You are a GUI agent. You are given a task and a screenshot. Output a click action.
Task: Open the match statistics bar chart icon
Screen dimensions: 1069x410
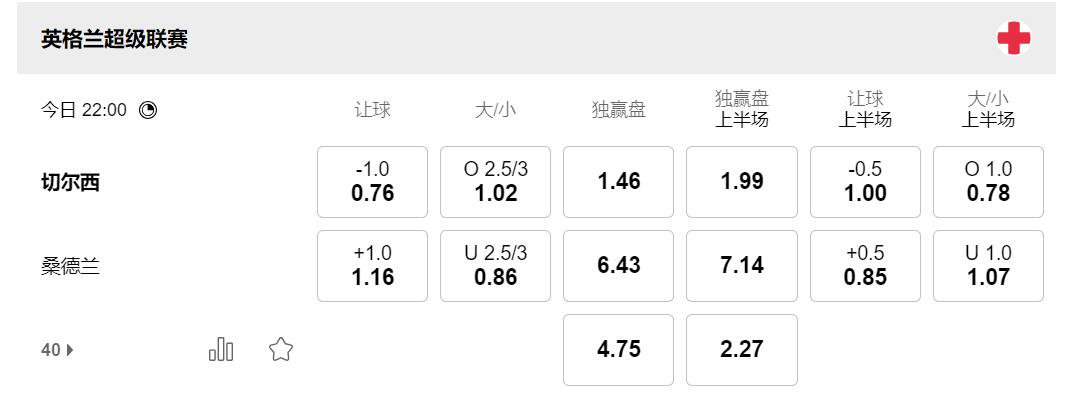point(221,349)
